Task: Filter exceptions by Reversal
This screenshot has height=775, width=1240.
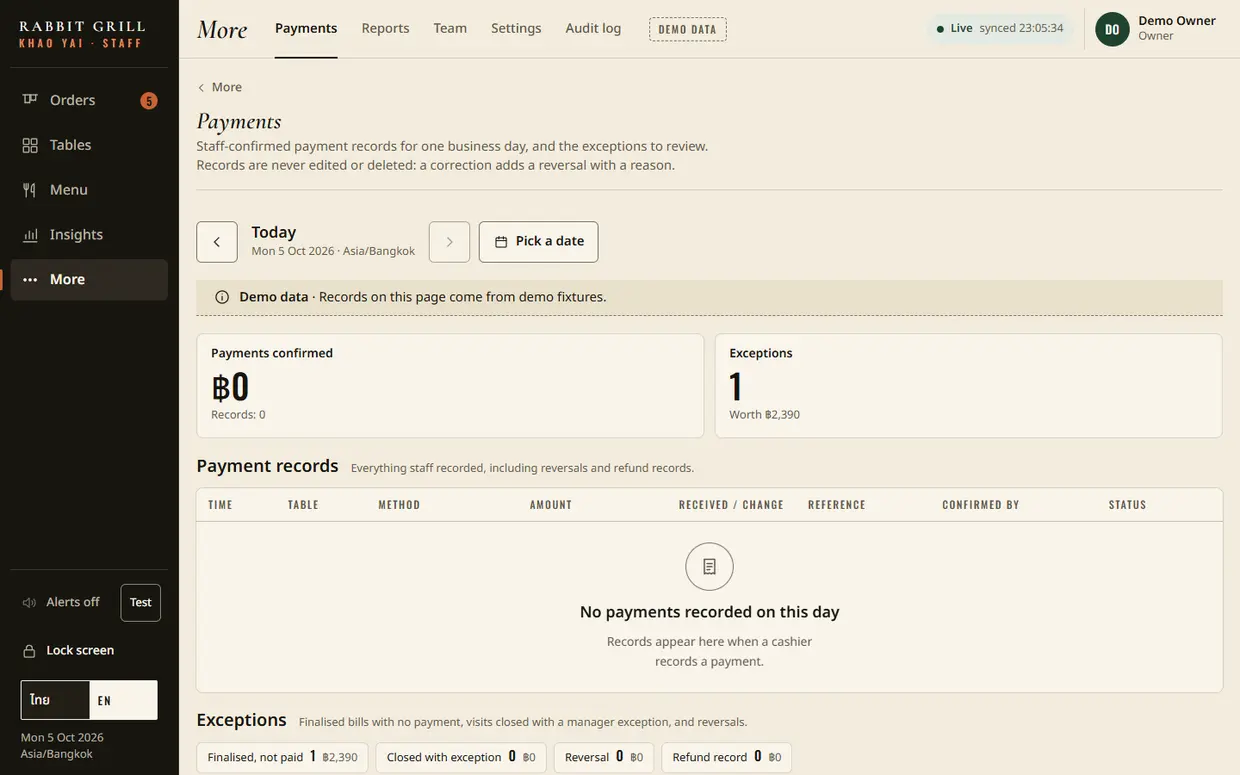Action: [x=604, y=757]
